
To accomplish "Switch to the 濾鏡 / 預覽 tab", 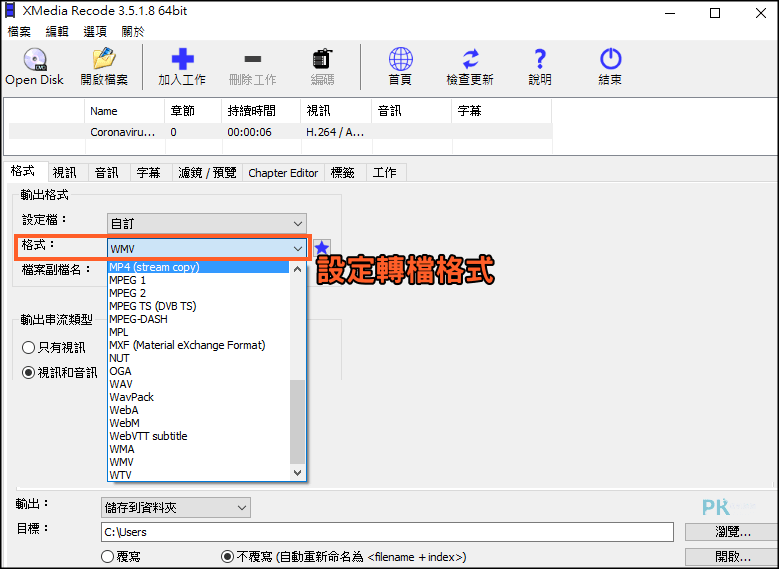I will coord(207,172).
